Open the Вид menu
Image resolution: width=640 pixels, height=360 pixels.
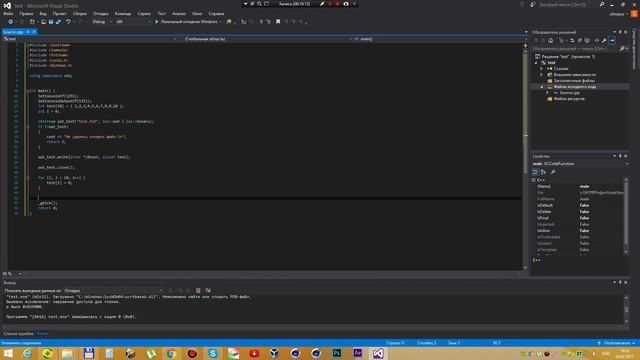[43, 13]
